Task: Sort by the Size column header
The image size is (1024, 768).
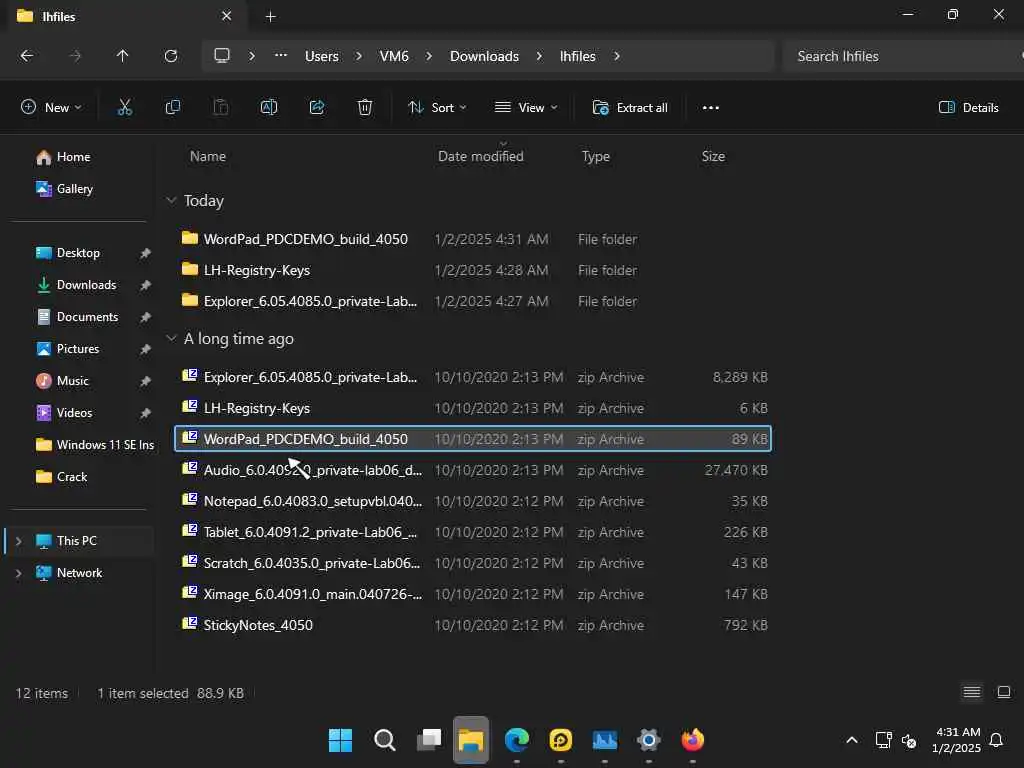Action: click(x=713, y=156)
